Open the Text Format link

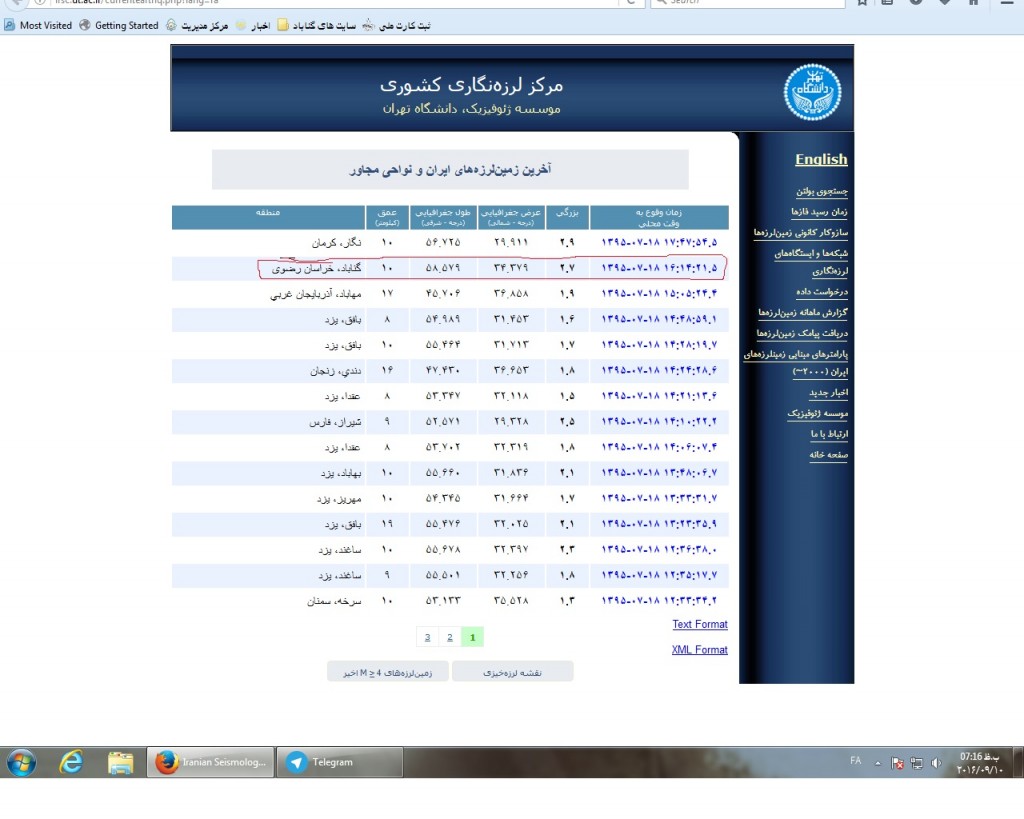point(699,624)
